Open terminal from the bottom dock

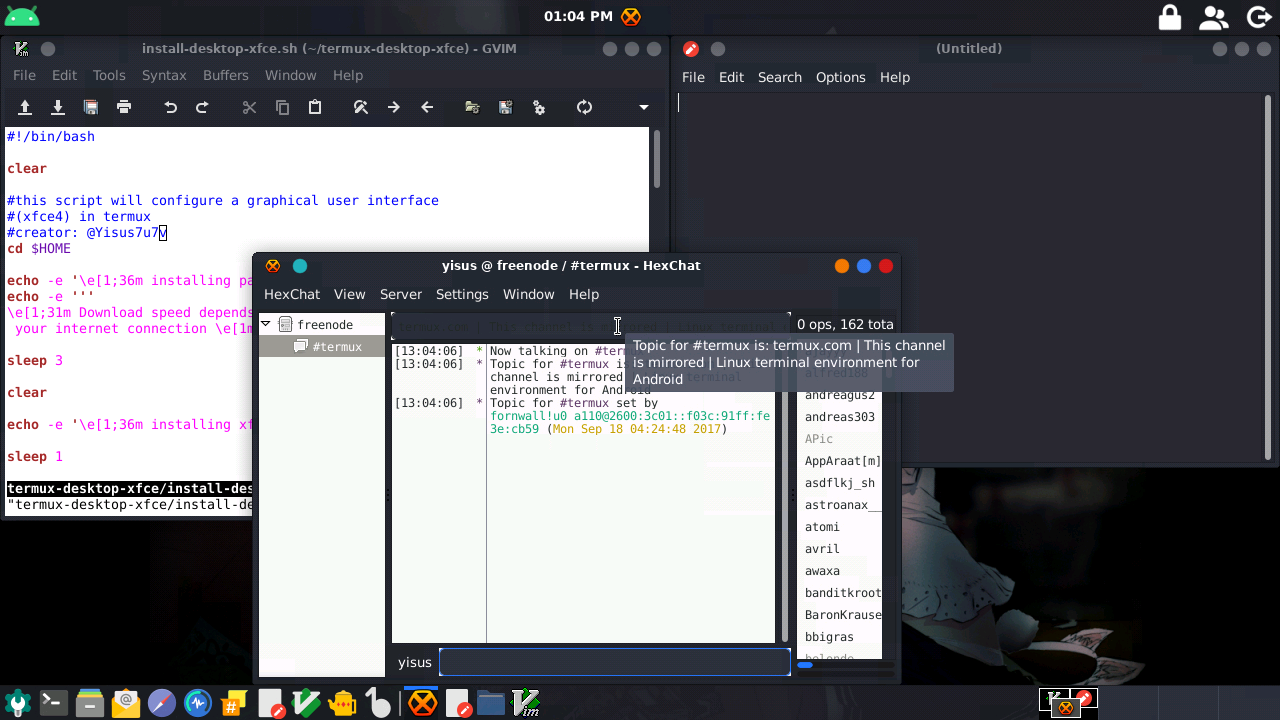[x=53, y=703]
